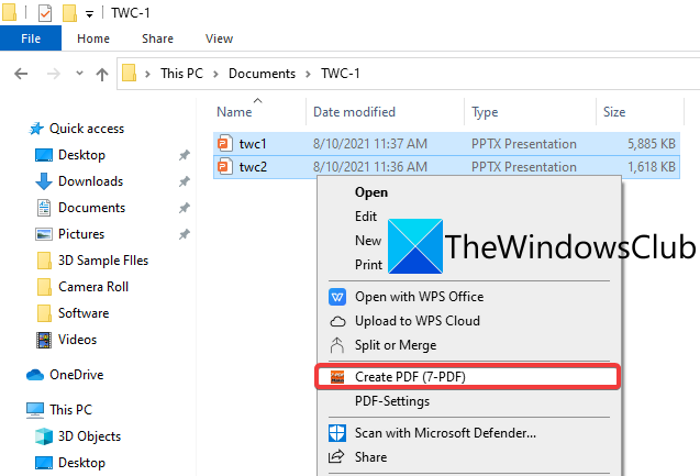The image size is (700, 476).
Task: Click the Microsoft Defender shield icon
Action: [337, 433]
